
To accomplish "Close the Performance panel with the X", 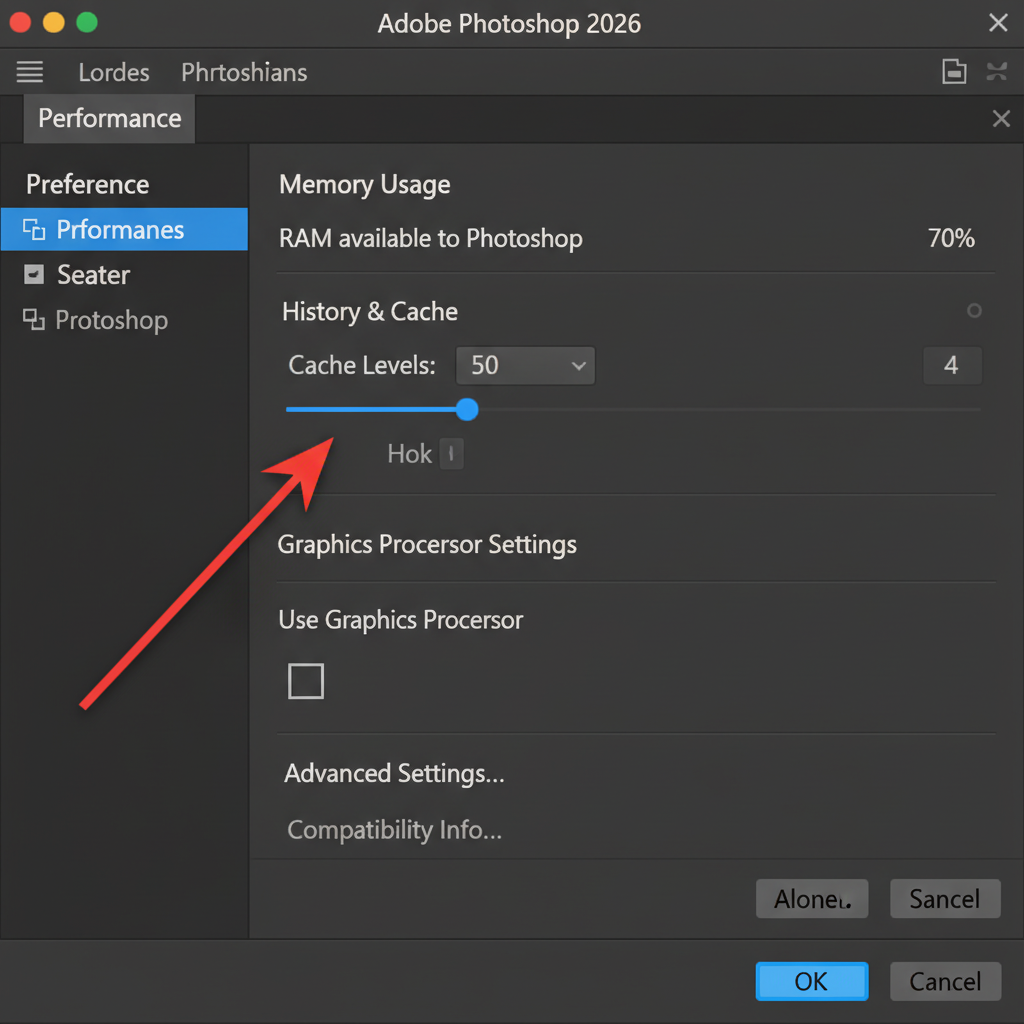I will click(x=1000, y=119).
